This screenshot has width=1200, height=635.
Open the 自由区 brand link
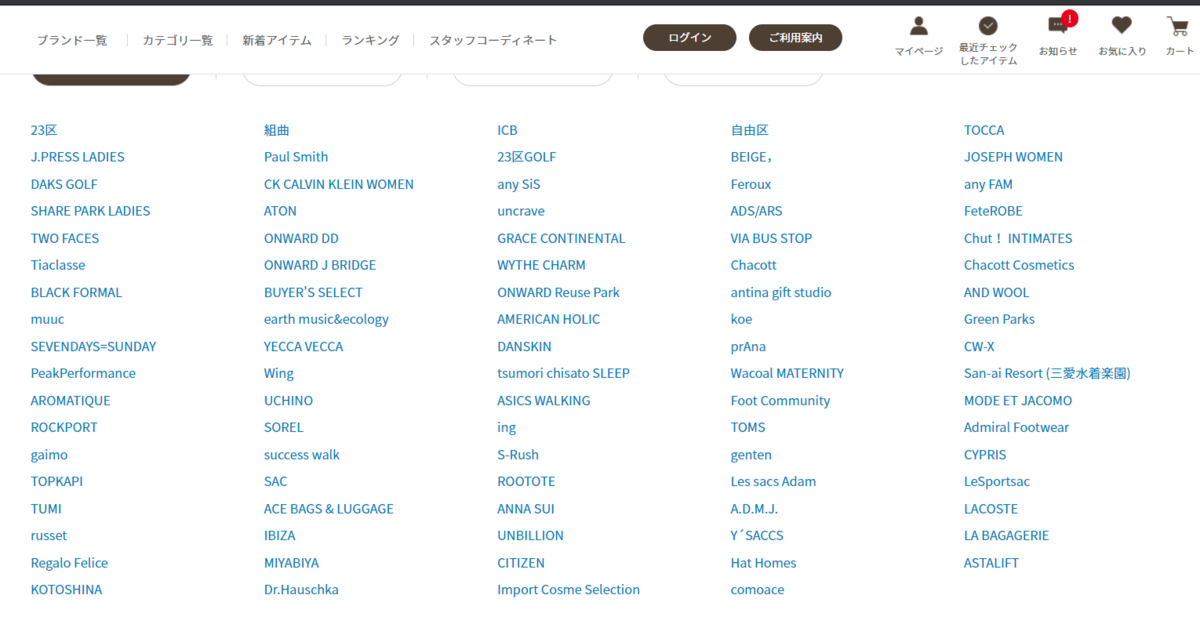tap(750, 130)
